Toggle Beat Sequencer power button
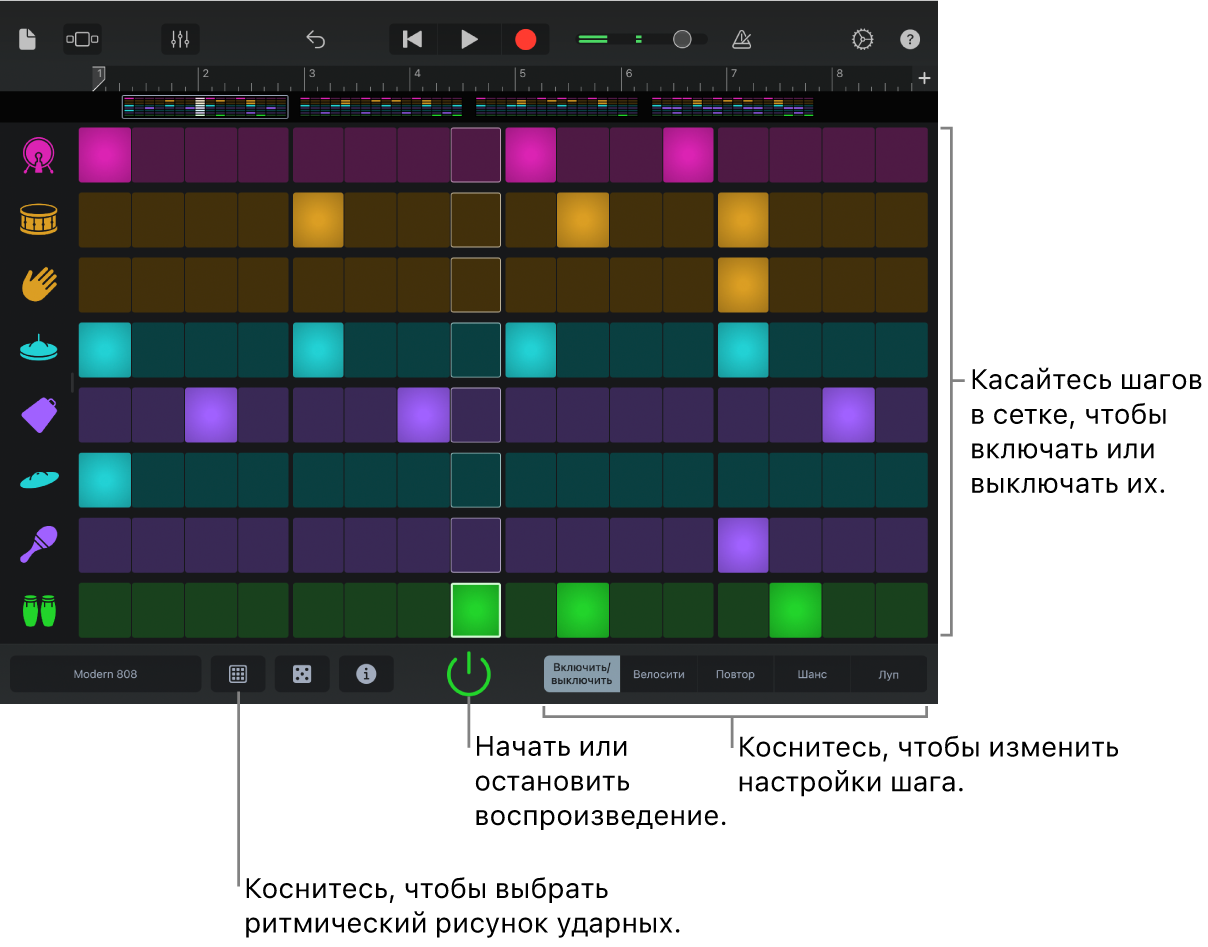This screenshot has width=1208, height=947. (468, 674)
